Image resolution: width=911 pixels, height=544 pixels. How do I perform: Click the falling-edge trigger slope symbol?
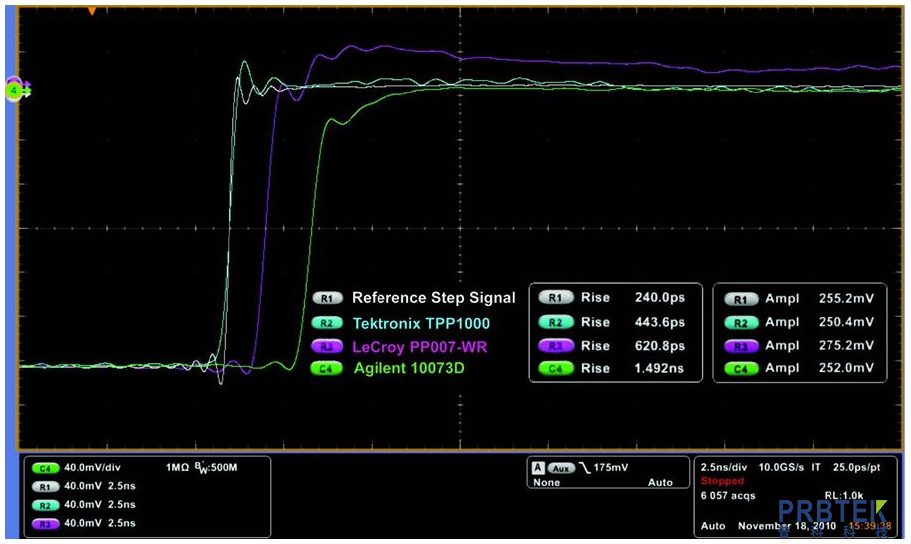click(585, 468)
